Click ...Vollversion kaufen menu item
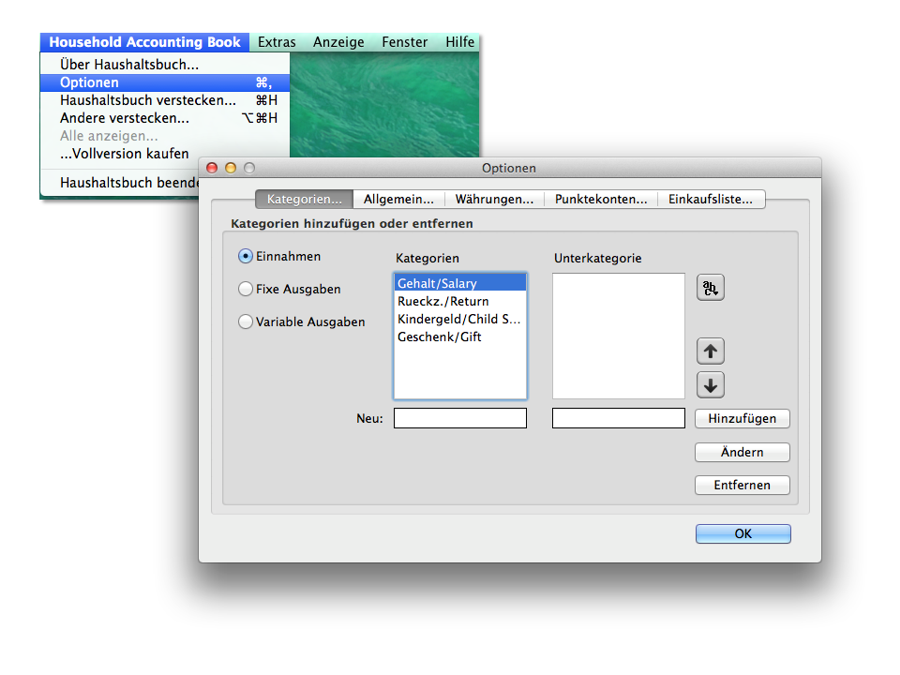 [124, 154]
